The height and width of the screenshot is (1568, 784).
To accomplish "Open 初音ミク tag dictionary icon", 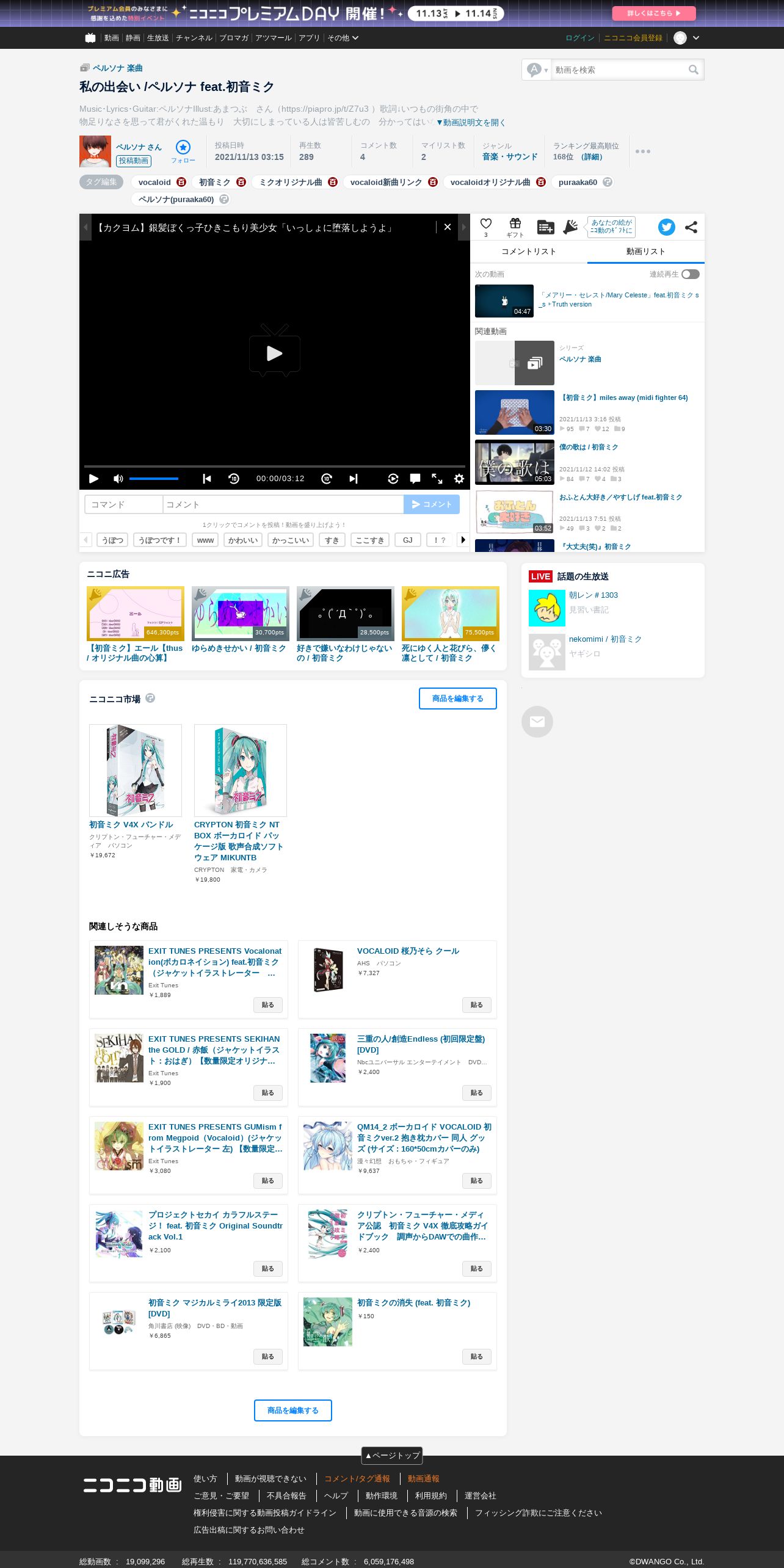I will (241, 182).
